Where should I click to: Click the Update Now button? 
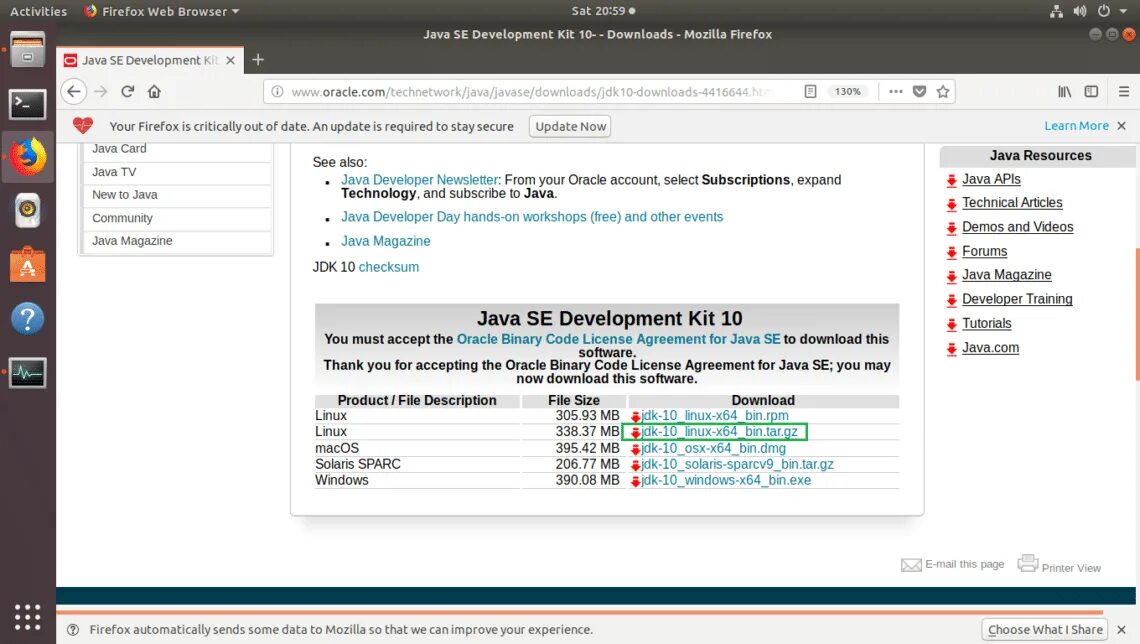point(570,126)
